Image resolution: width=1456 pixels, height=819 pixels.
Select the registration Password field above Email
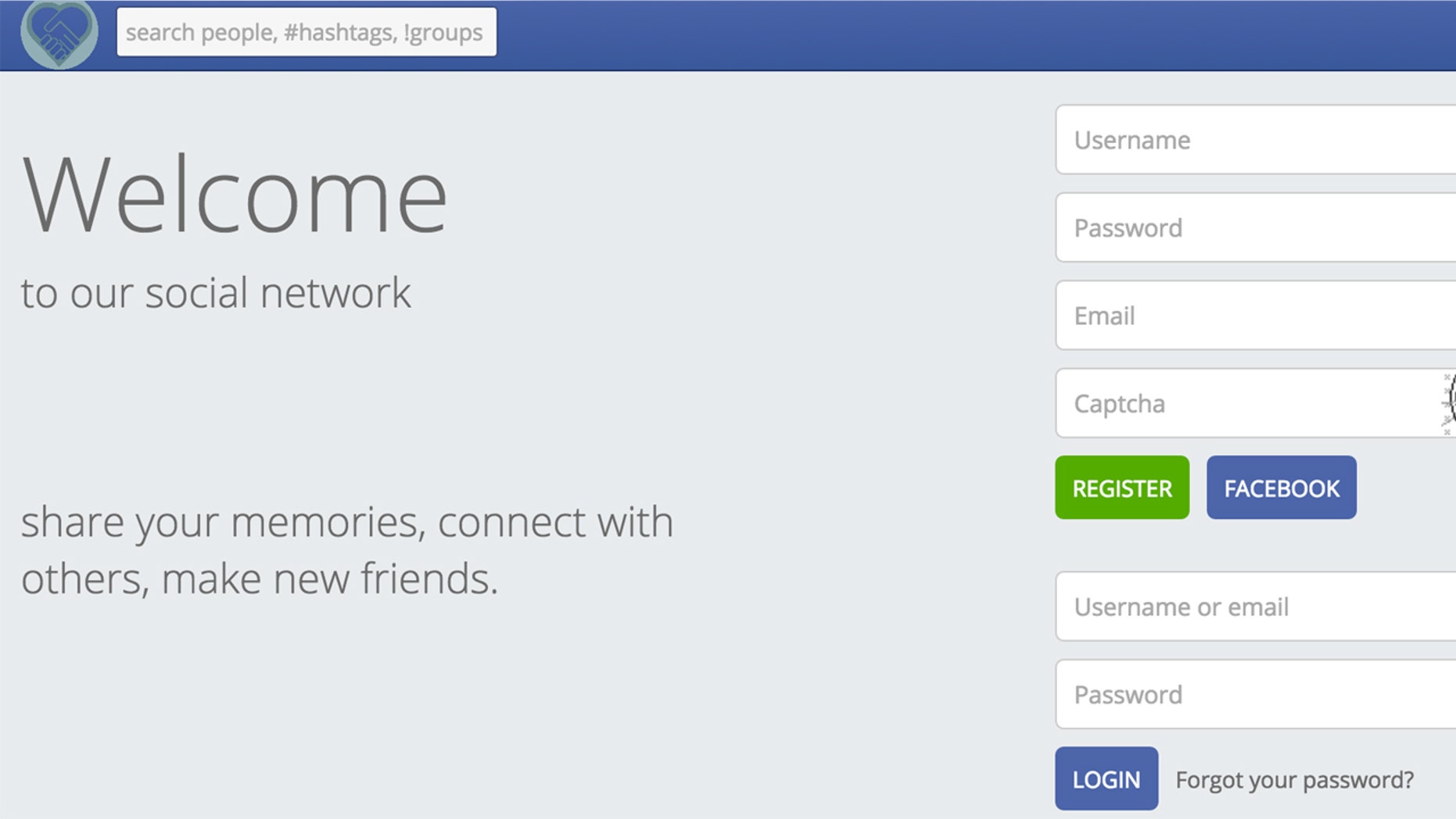[1256, 227]
